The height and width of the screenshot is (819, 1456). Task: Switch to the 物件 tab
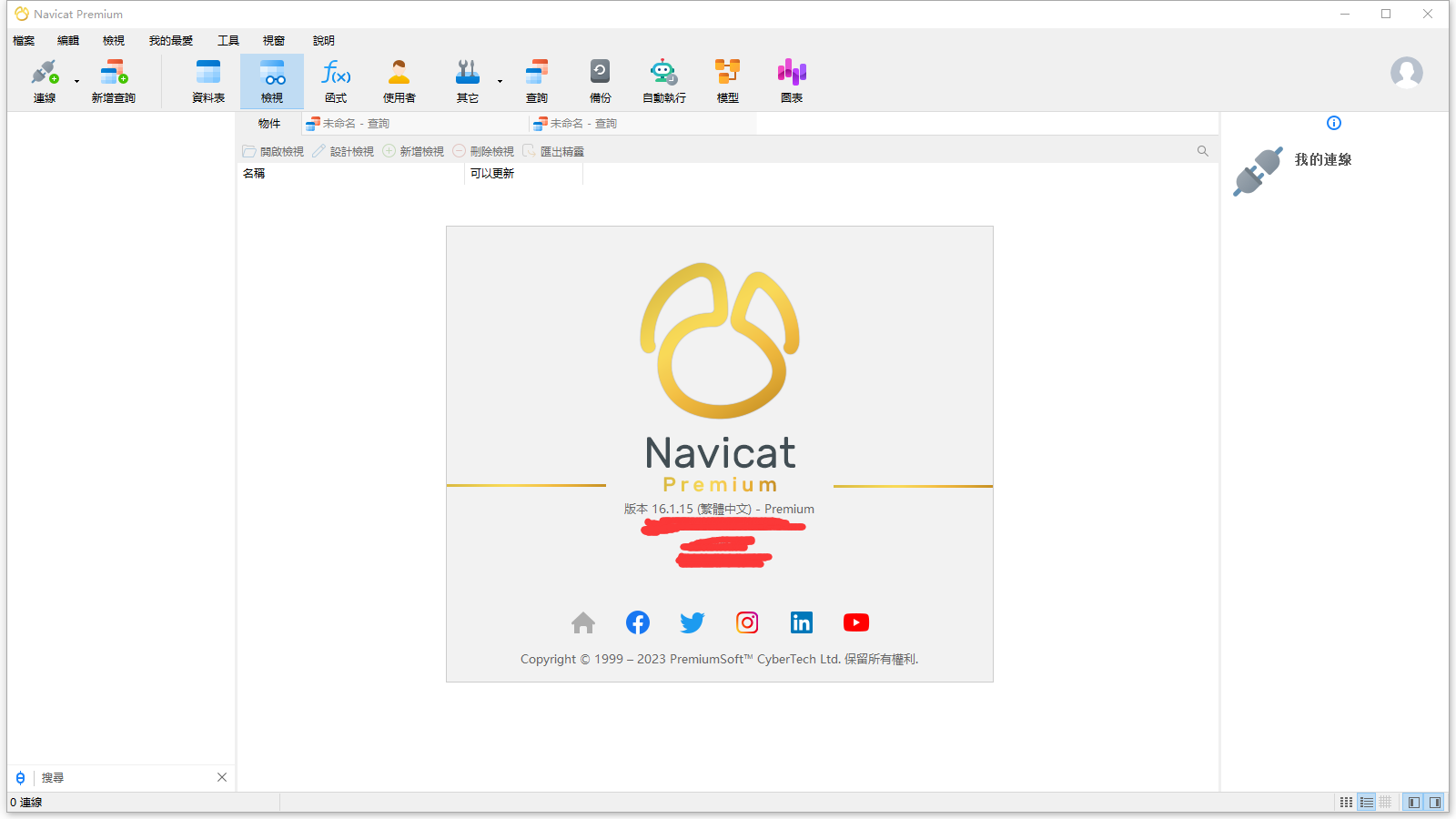click(269, 124)
